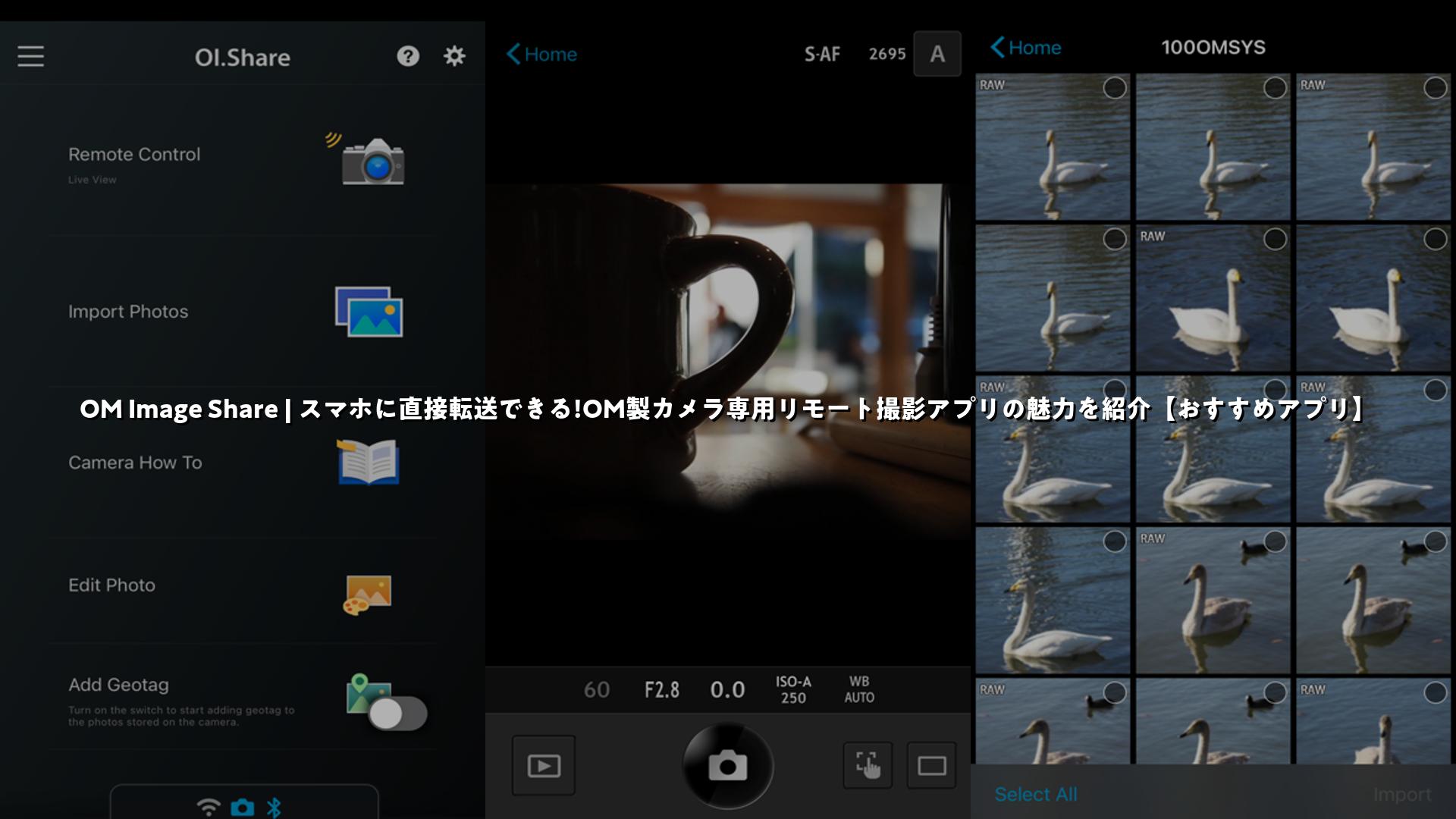Tap the Live View subtitle text
This screenshot has height=819, width=1456.
93,180
